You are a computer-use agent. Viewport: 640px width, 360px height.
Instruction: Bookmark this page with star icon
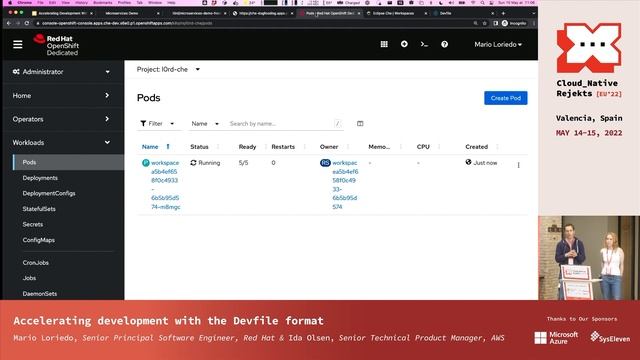tap(484, 23)
